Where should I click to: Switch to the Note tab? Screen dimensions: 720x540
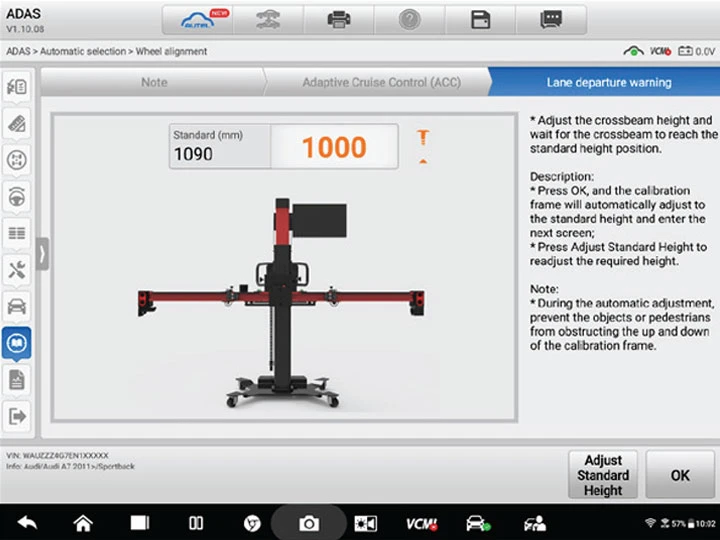pyautogui.click(x=154, y=82)
